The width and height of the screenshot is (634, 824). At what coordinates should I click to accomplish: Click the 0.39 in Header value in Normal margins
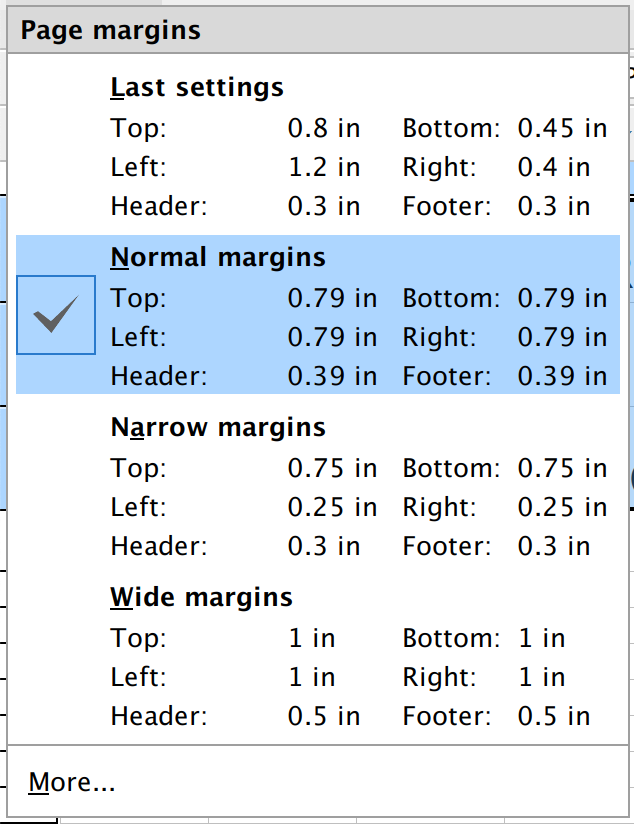click(x=332, y=376)
